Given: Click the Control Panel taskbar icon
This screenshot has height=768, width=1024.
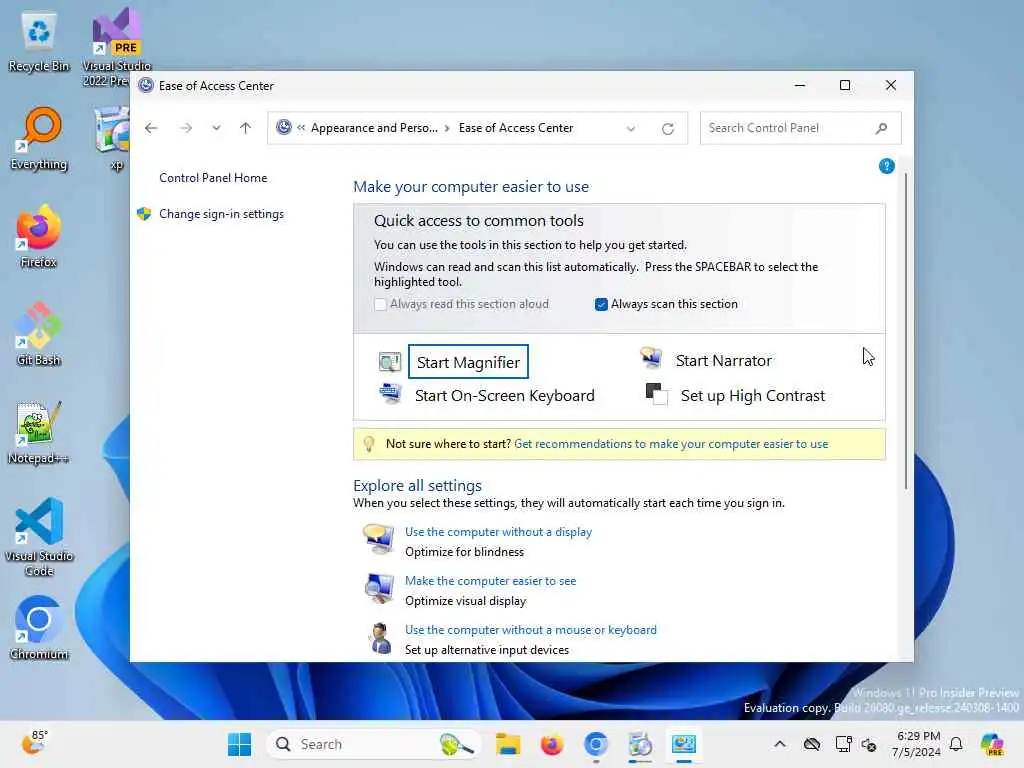Looking at the screenshot, I should point(684,744).
